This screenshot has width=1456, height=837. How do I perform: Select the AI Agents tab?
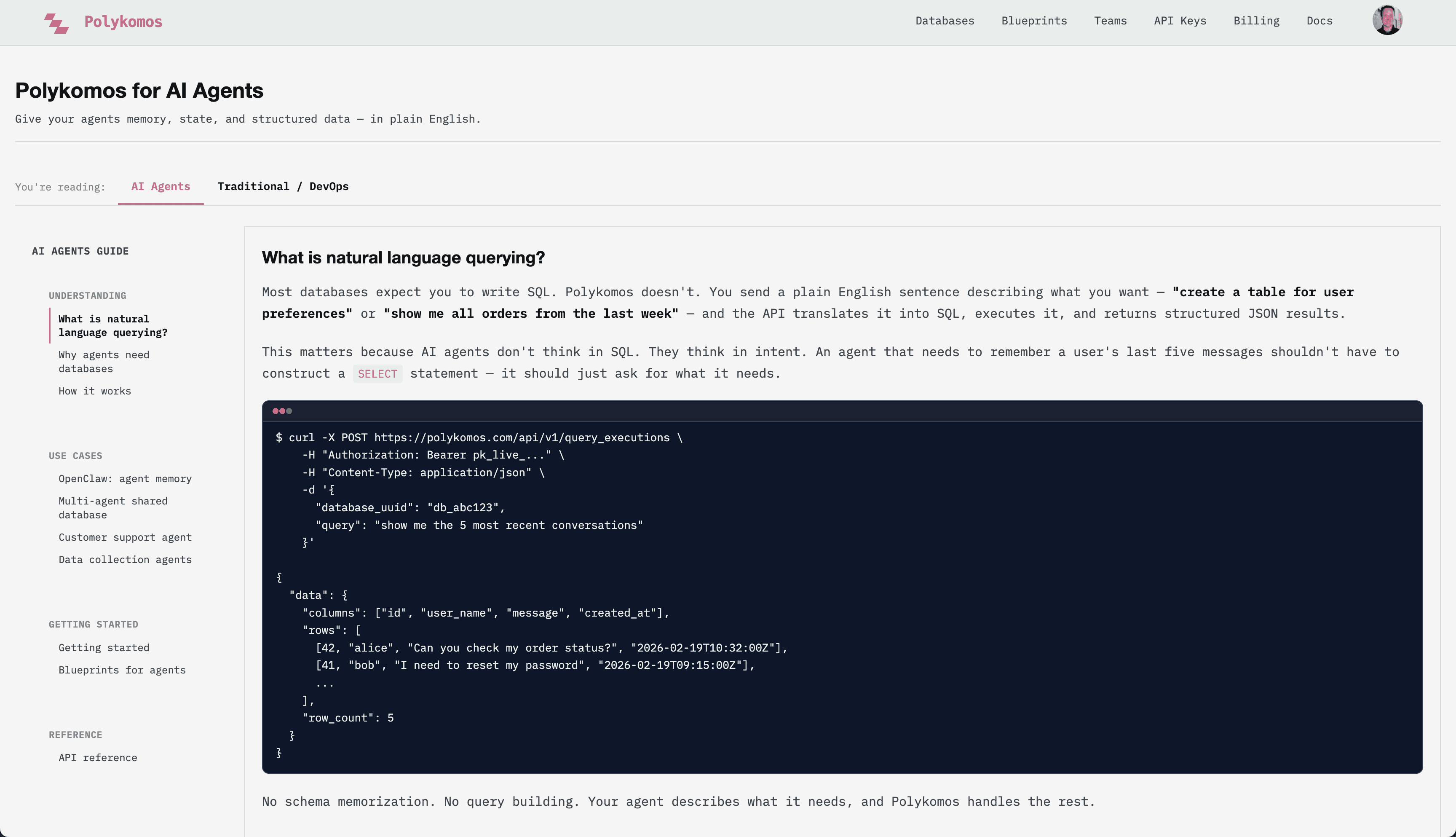click(161, 186)
